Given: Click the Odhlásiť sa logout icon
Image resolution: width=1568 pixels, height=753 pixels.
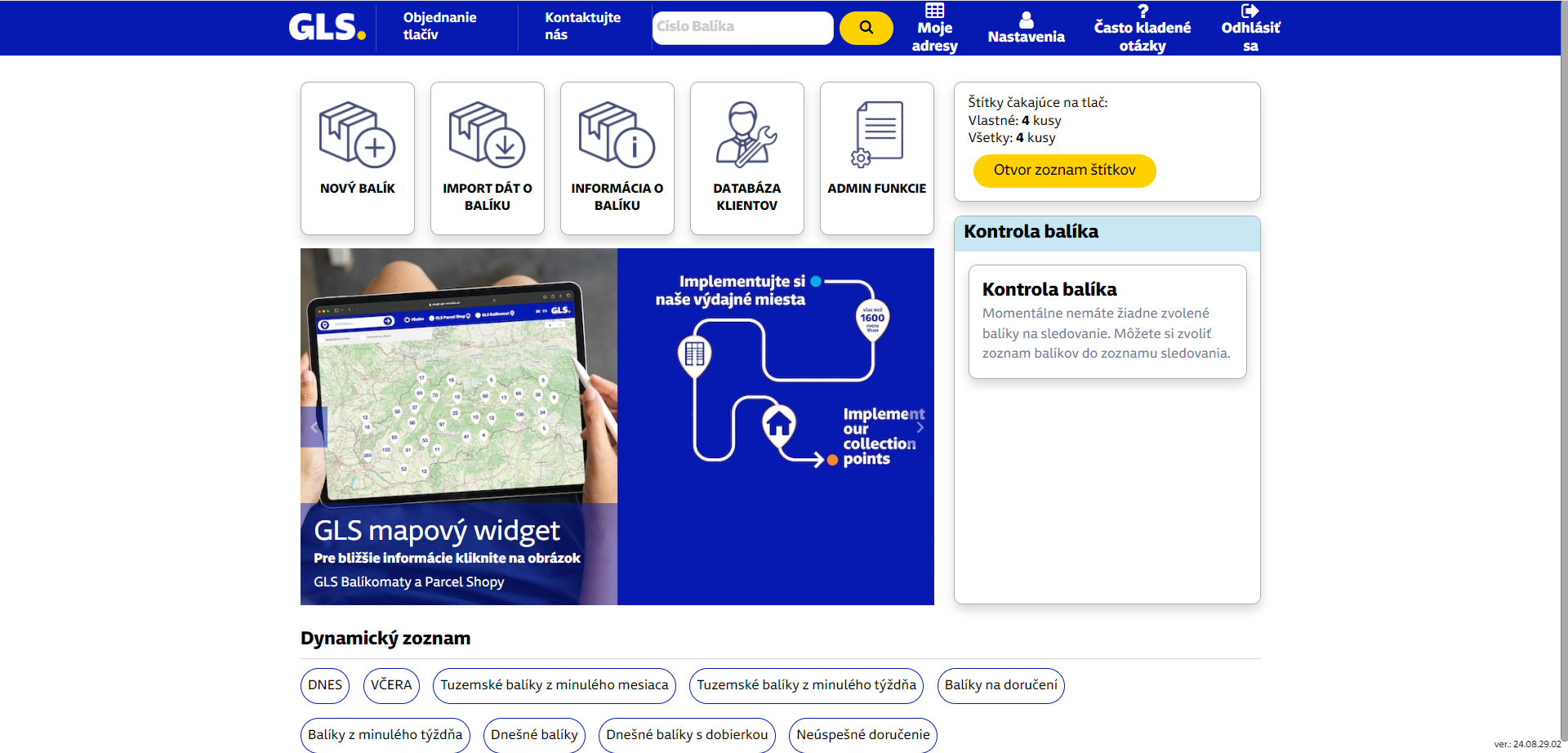Looking at the screenshot, I should (x=1250, y=11).
